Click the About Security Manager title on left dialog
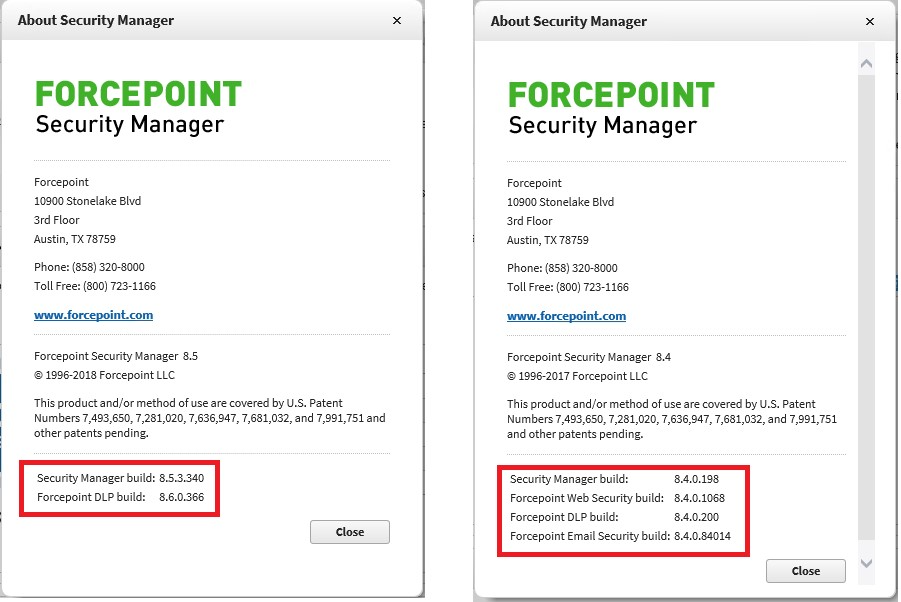Viewport: 901px width, 602px height. point(96,20)
